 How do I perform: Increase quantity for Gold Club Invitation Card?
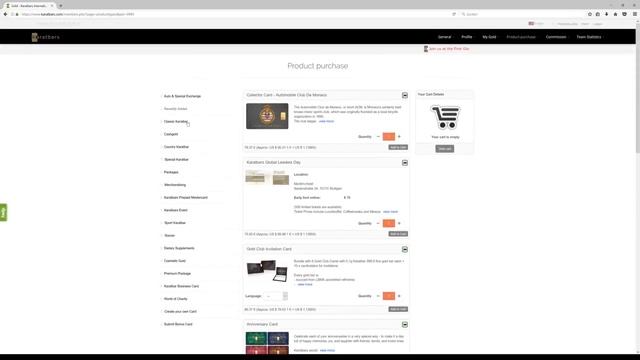pyautogui.click(x=399, y=296)
